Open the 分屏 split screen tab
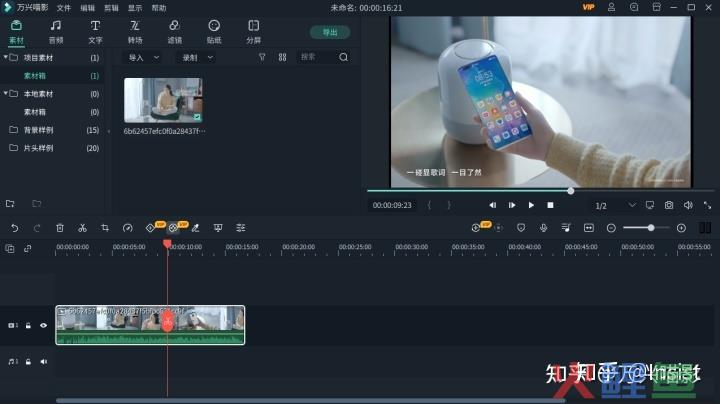This screenshot has width=720, height=404. click(x=253, y=32)
